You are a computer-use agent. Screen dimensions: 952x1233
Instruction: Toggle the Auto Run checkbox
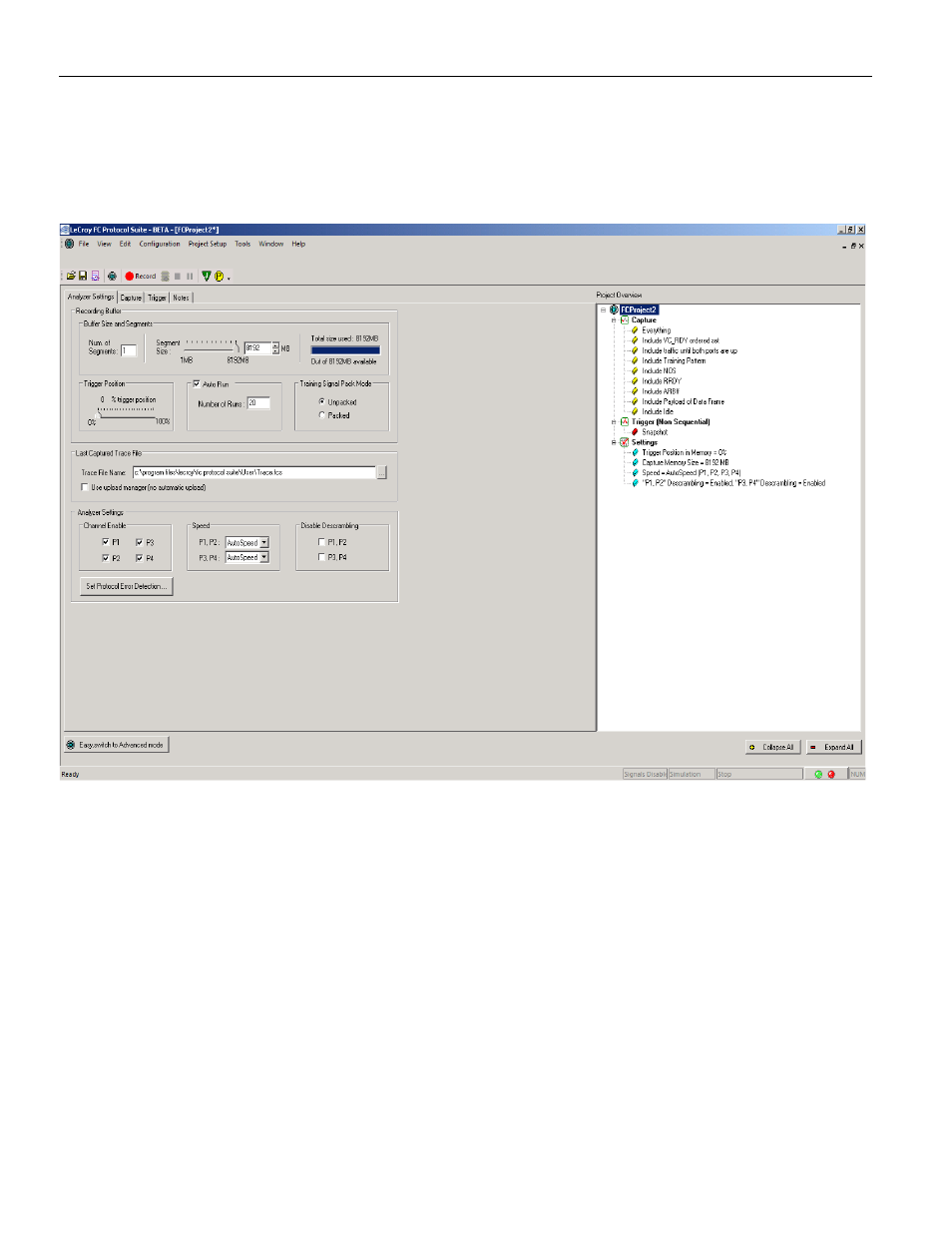tap(197, 383)
